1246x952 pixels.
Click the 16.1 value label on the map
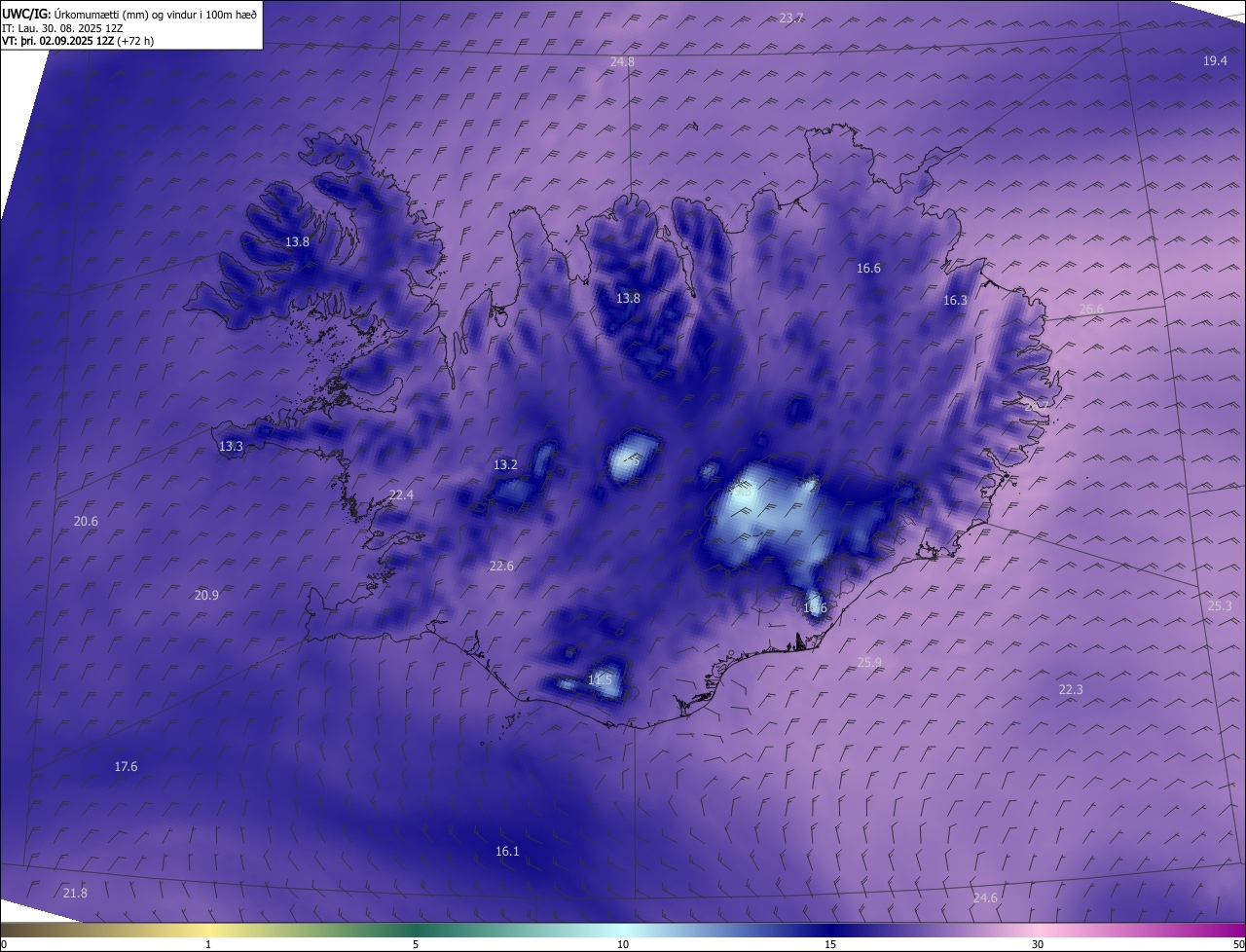coord(507,852)
